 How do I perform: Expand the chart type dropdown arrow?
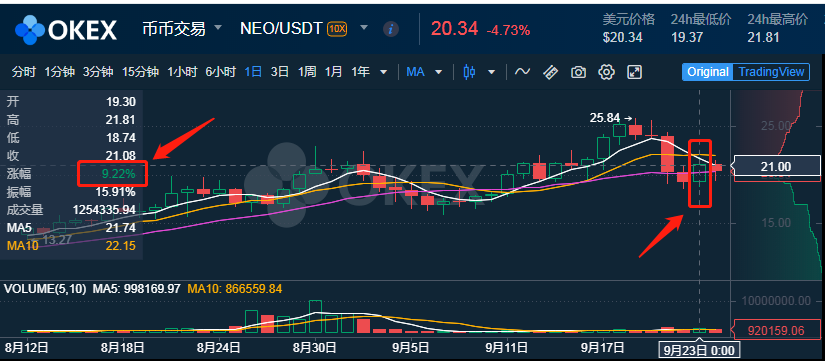point(491,72)
